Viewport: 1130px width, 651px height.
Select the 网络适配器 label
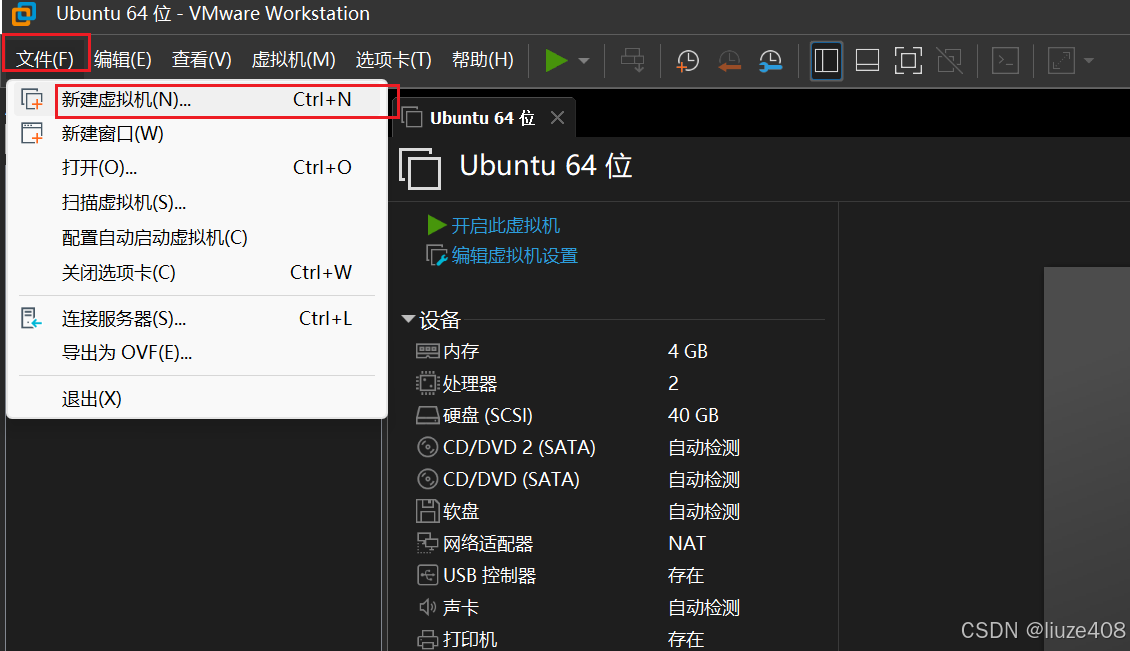488,544
